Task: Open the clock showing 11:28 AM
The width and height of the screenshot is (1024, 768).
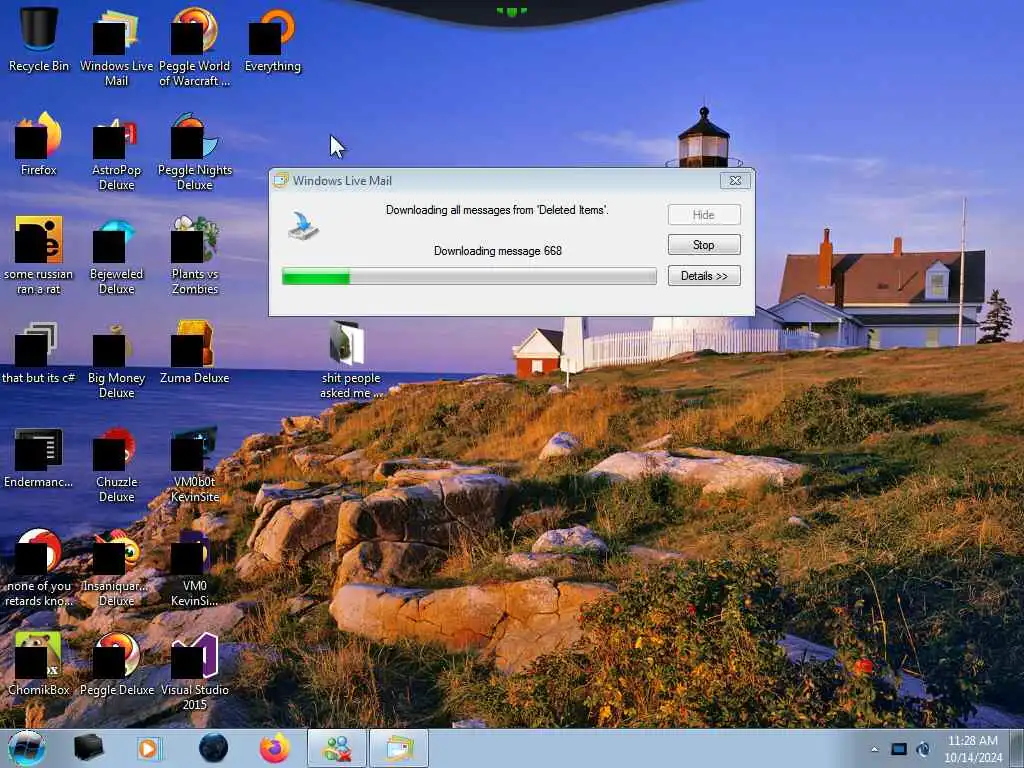Action: [x=973, y=749]
